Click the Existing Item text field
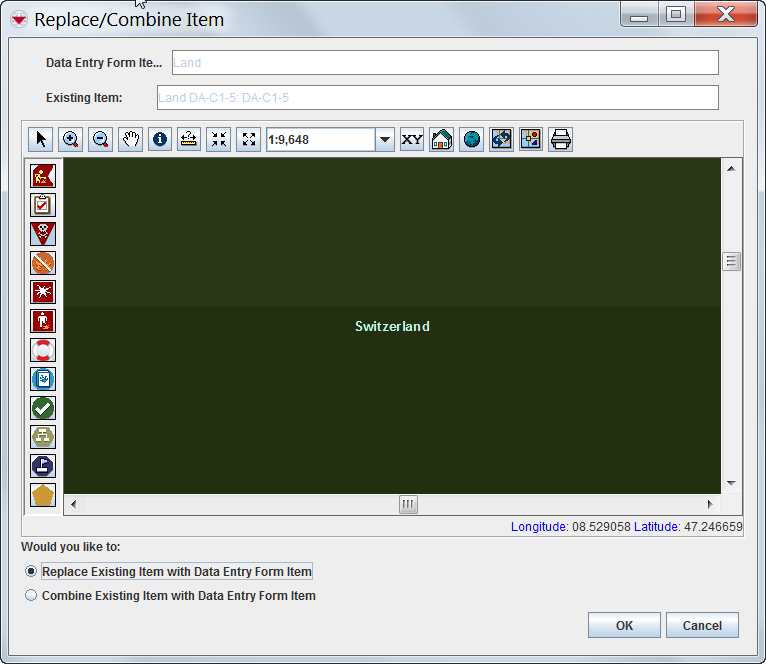Screen dimensions: 766x664 [x=437, y=98]
